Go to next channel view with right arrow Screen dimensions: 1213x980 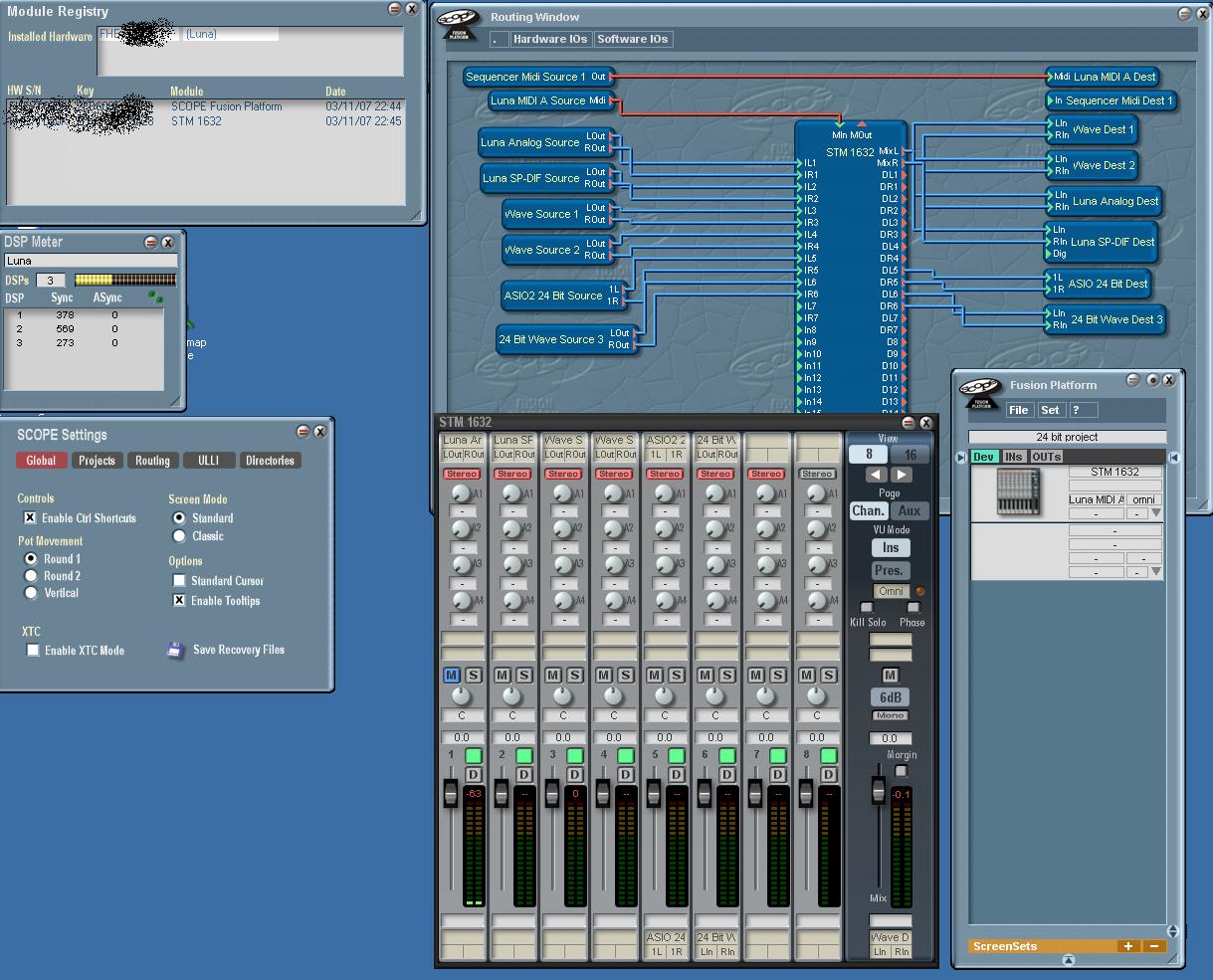pyautogui.click(x=901, y=475)
